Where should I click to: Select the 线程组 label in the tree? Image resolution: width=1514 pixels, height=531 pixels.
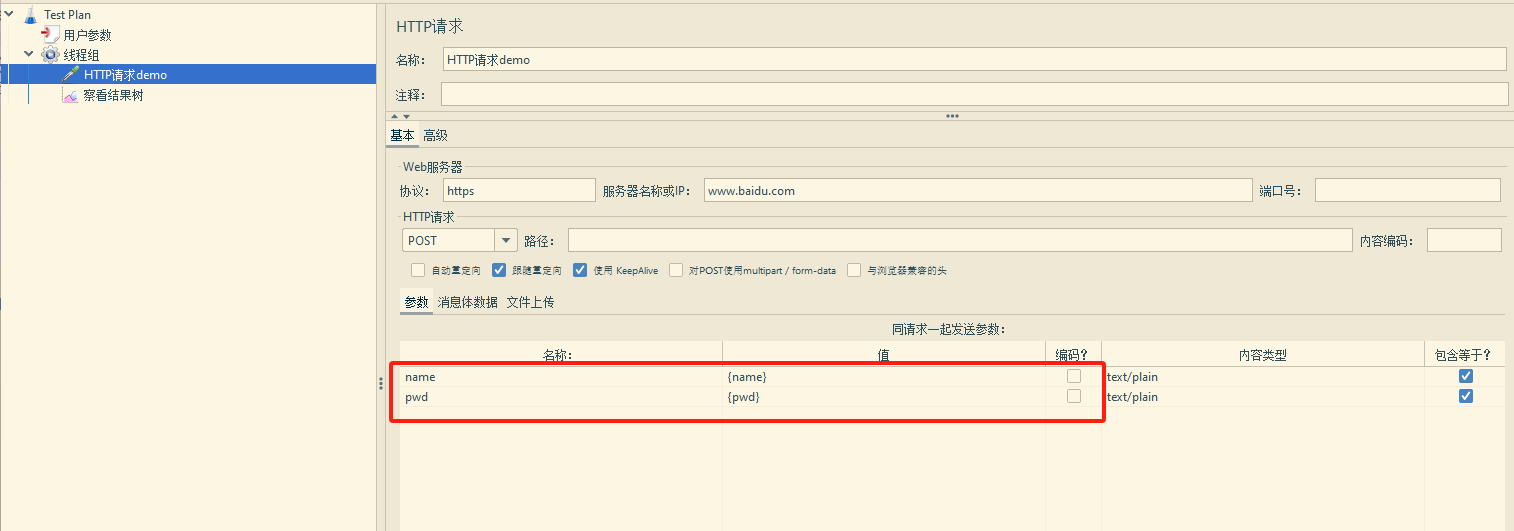[x=81, y=55]
